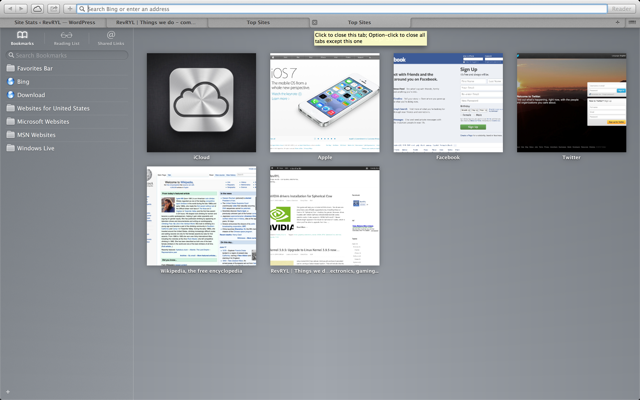Click the 'Wikipedia, the free encyclopedia' label
640x400 pixels.
(x=202, y=271)
